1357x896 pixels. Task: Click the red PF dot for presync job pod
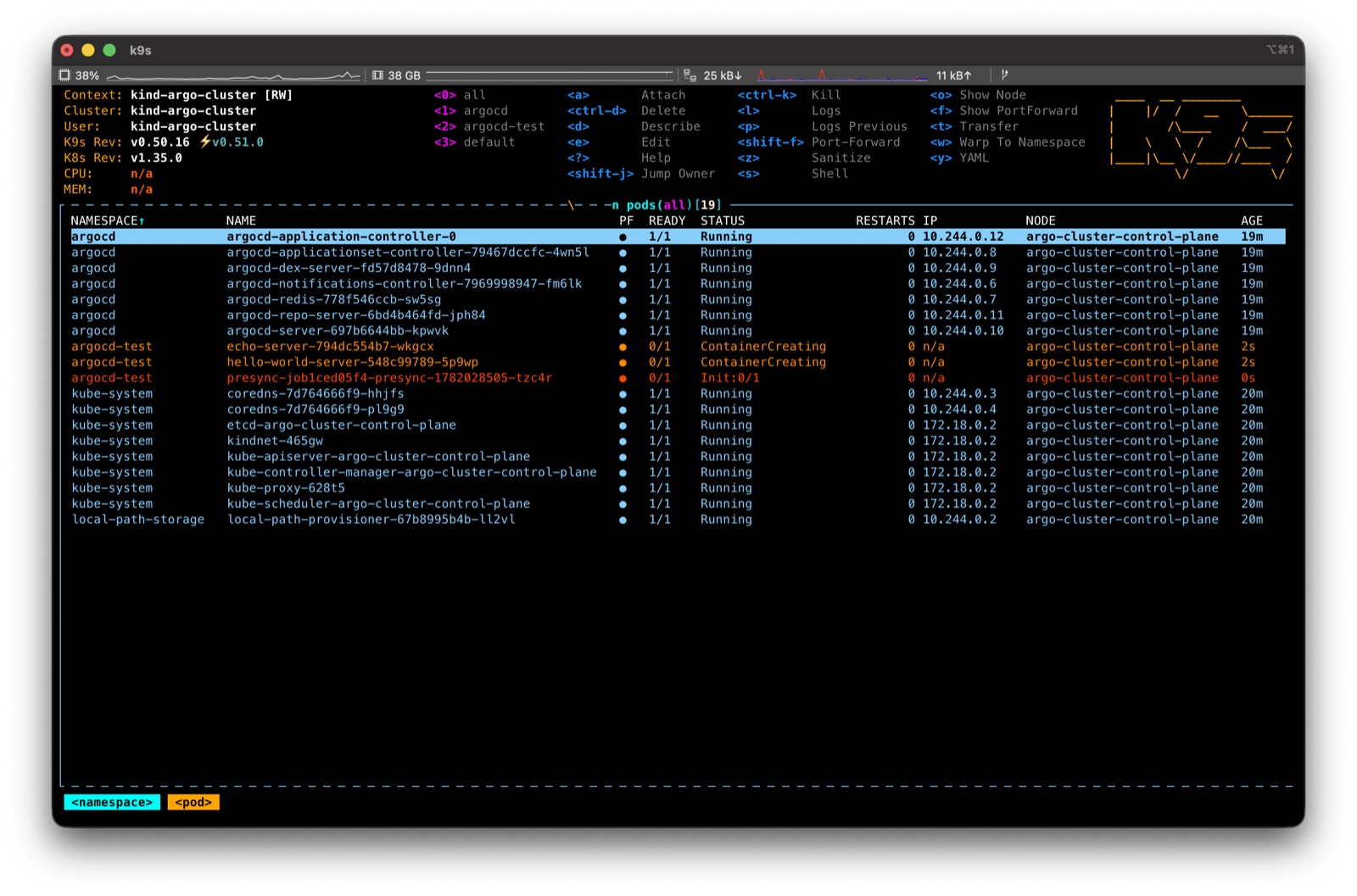(x=623, y=378)
